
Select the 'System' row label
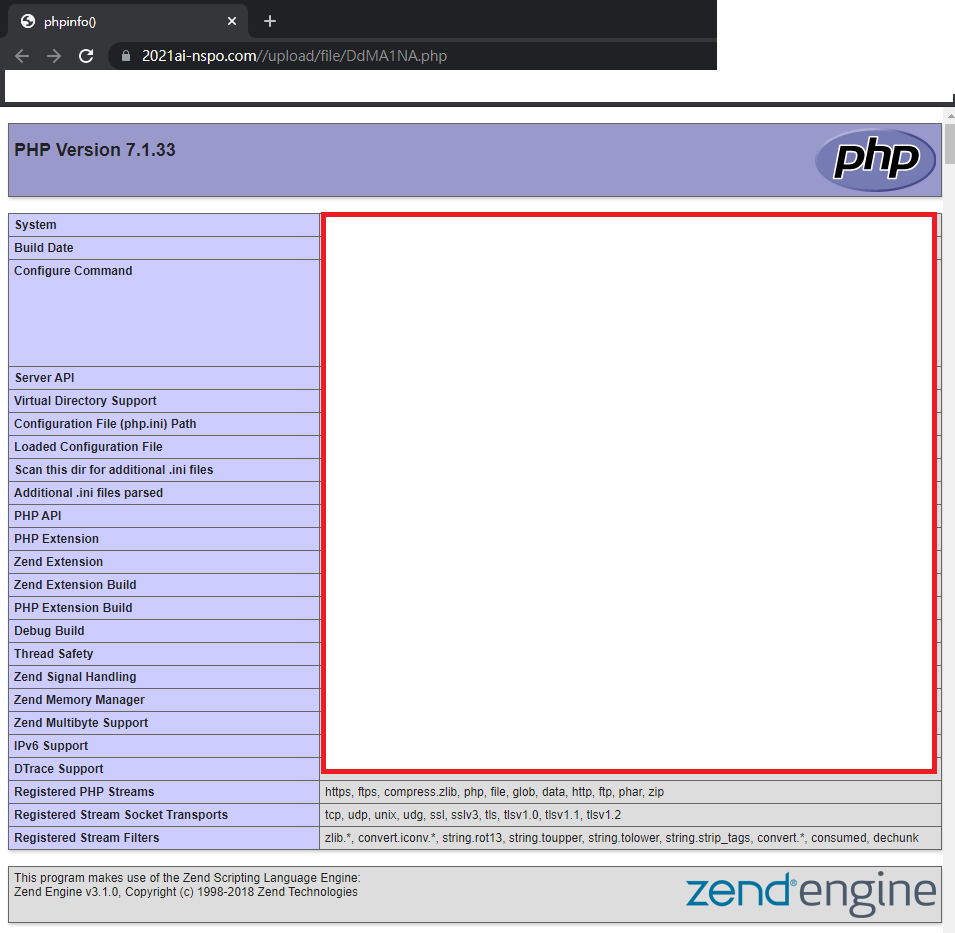(35, 225)
